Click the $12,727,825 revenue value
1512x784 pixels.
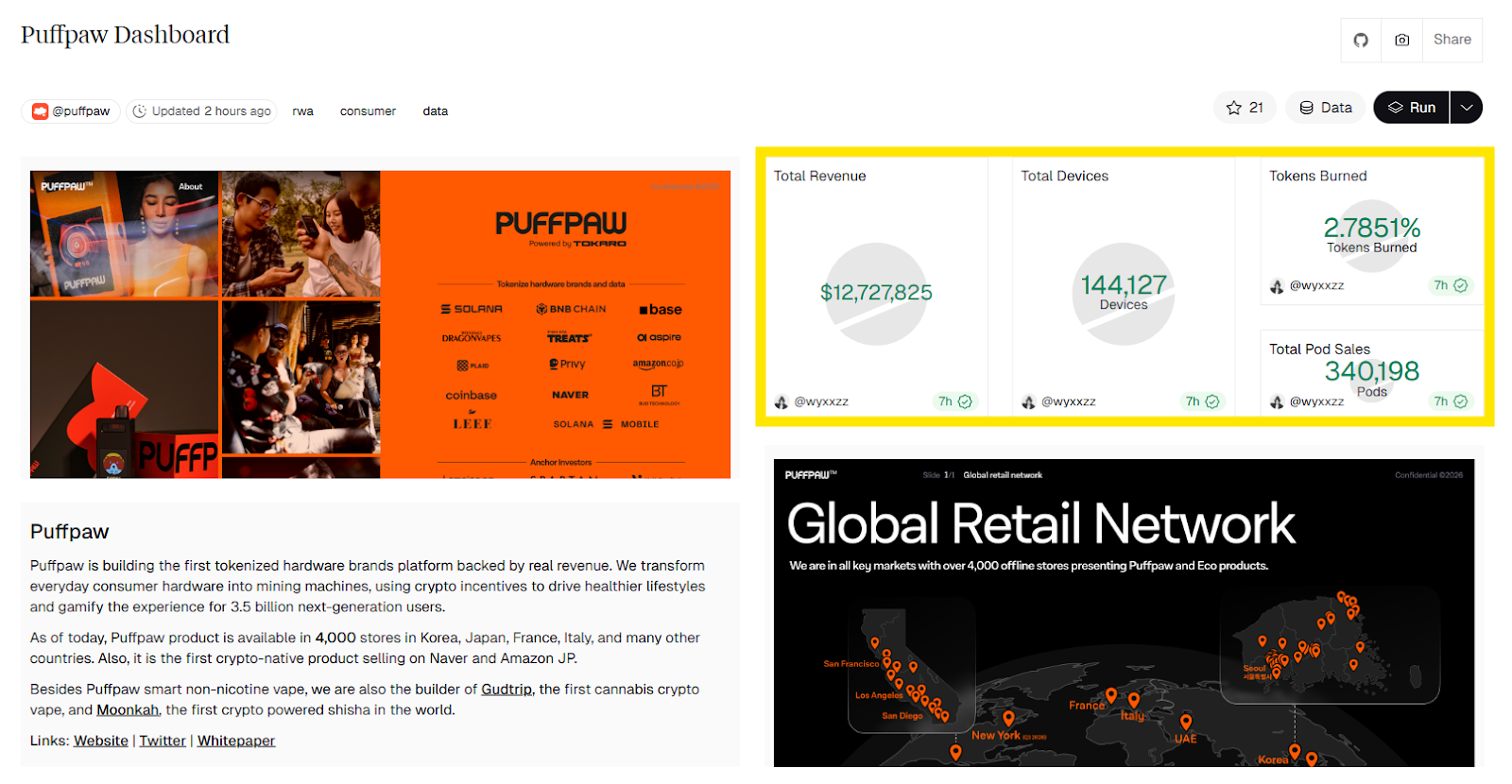click(876, 293)
